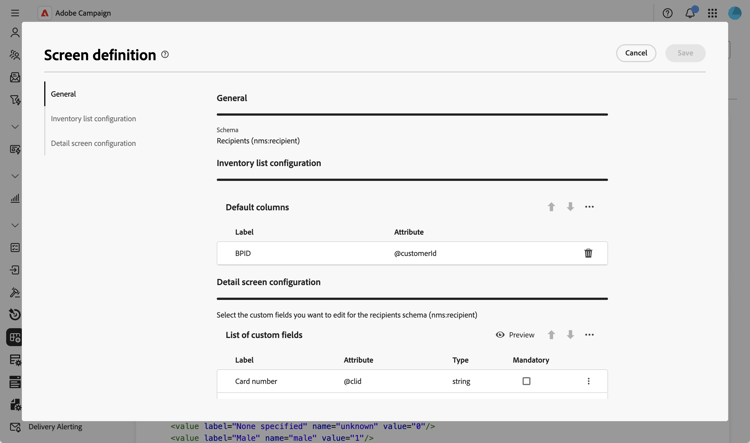Click Recipients (nms:recipient) schema value
This screenshot has height=443, width=750.
tap(258, 141)
